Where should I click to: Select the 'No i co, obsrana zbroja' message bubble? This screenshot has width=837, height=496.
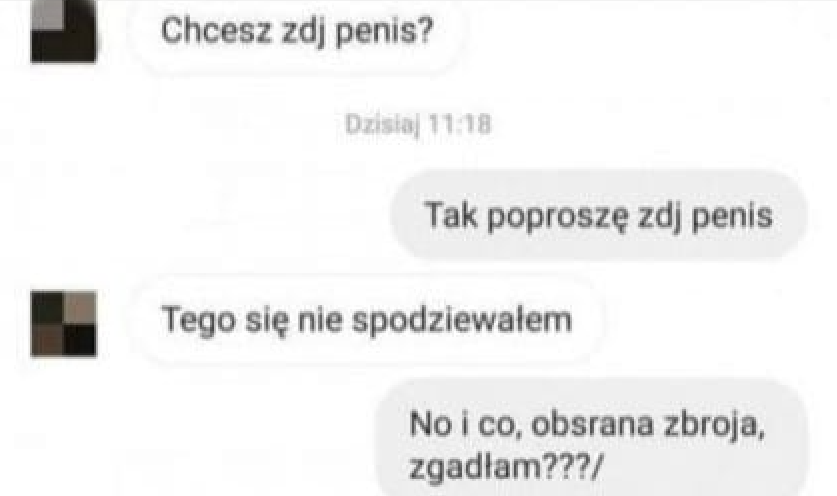(591, 439)
